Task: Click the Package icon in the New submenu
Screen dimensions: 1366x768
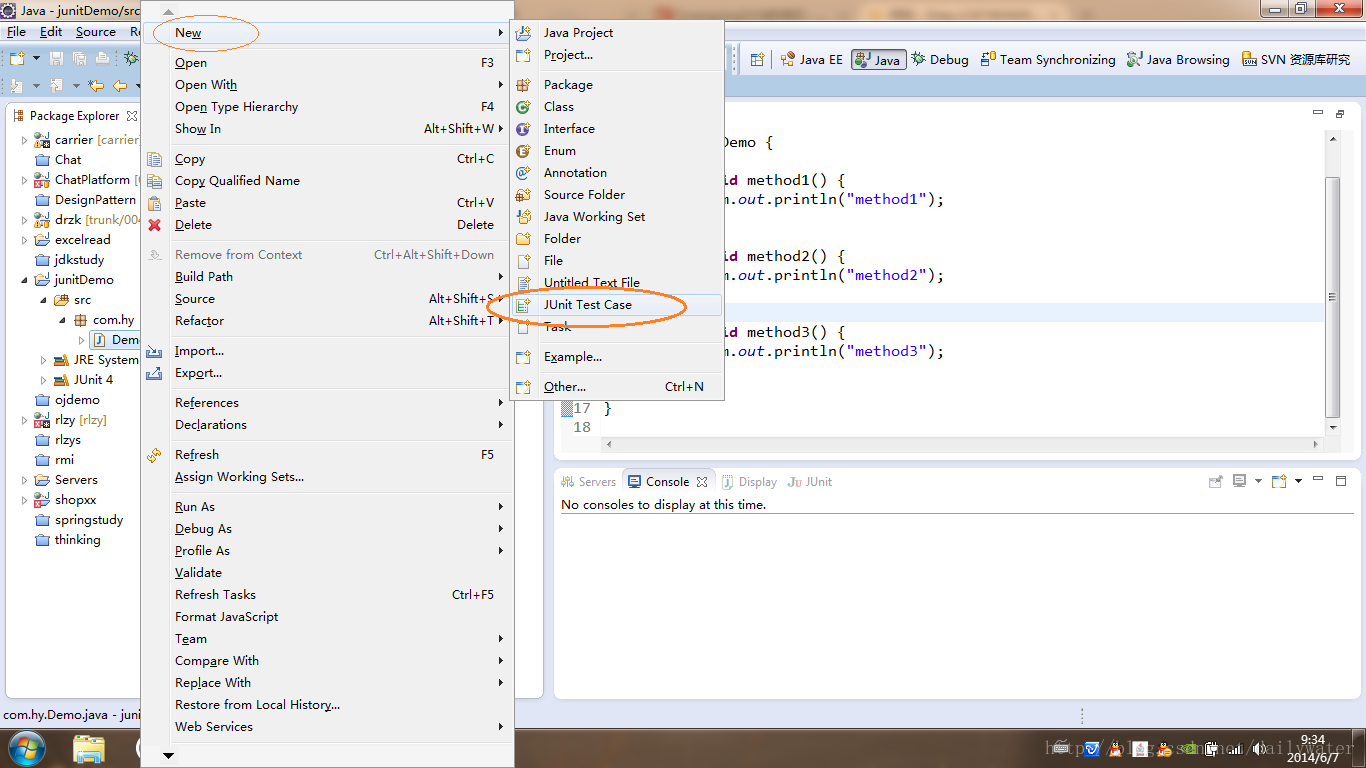Action: (523, 85)
